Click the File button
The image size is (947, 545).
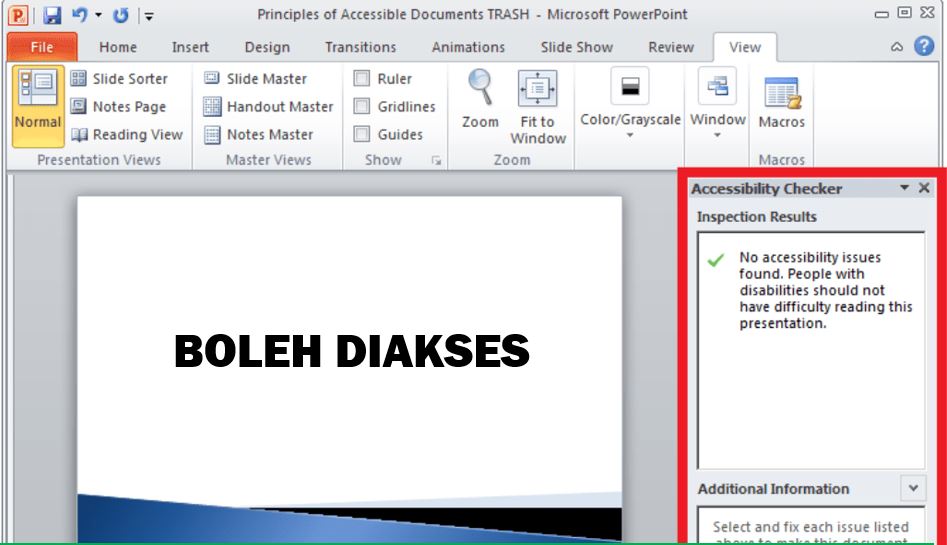(x=42, y=47)
